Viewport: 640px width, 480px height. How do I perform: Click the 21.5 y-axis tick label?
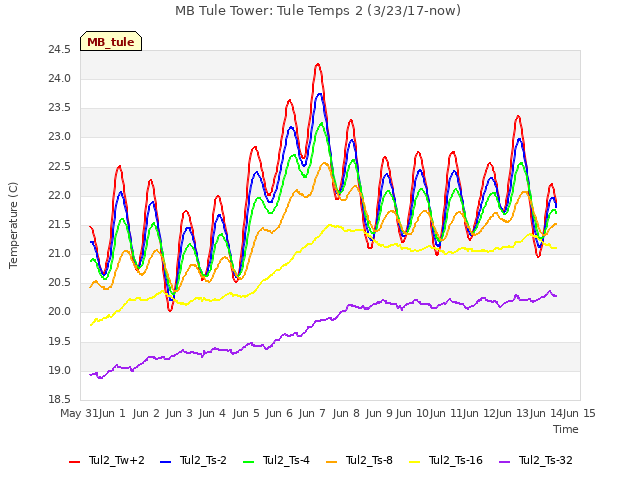coord(59,225)
